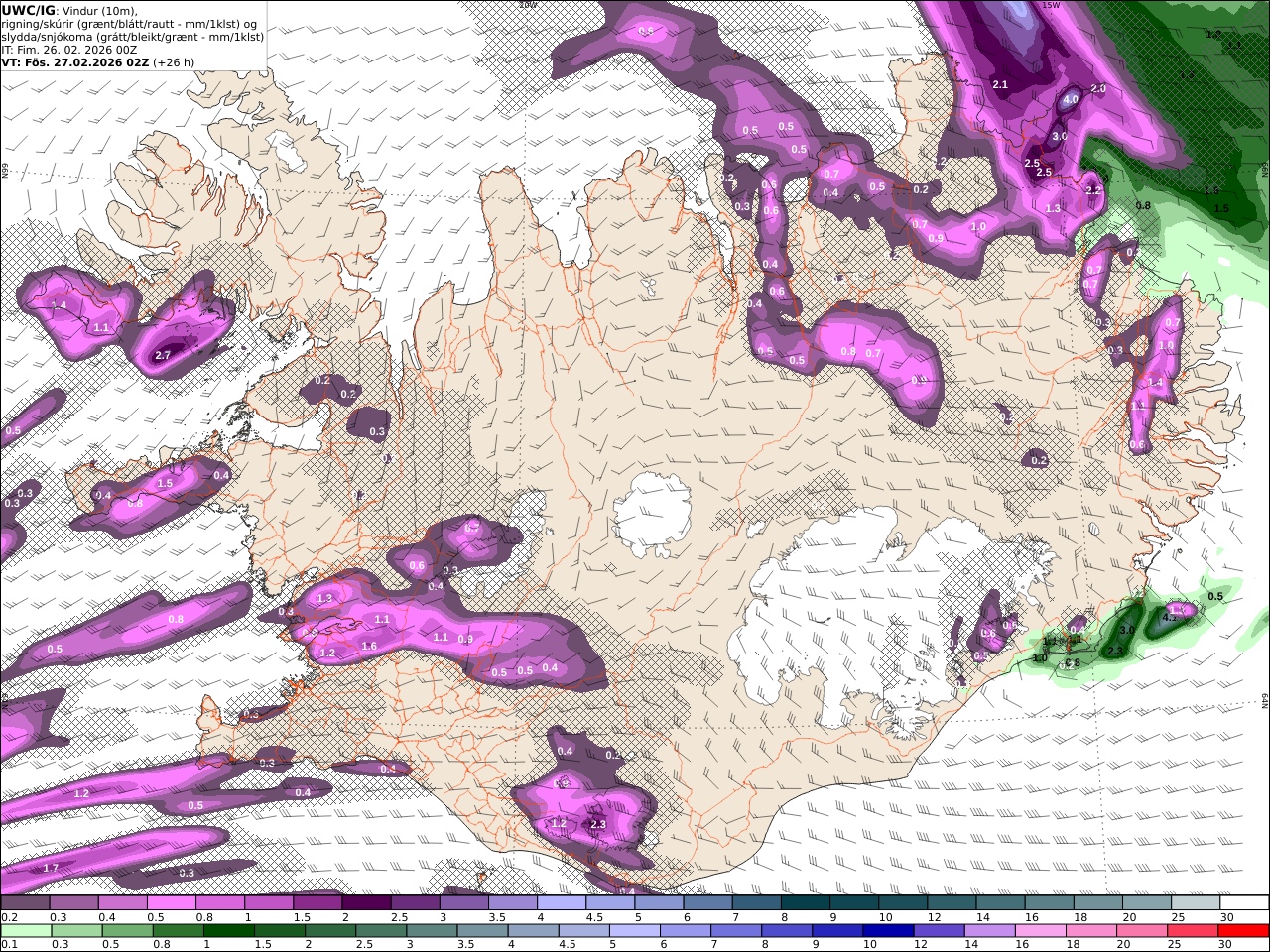Click the 'VT: Fös. 27.02.2026 02Z' valid time

[x=74, y=61]
